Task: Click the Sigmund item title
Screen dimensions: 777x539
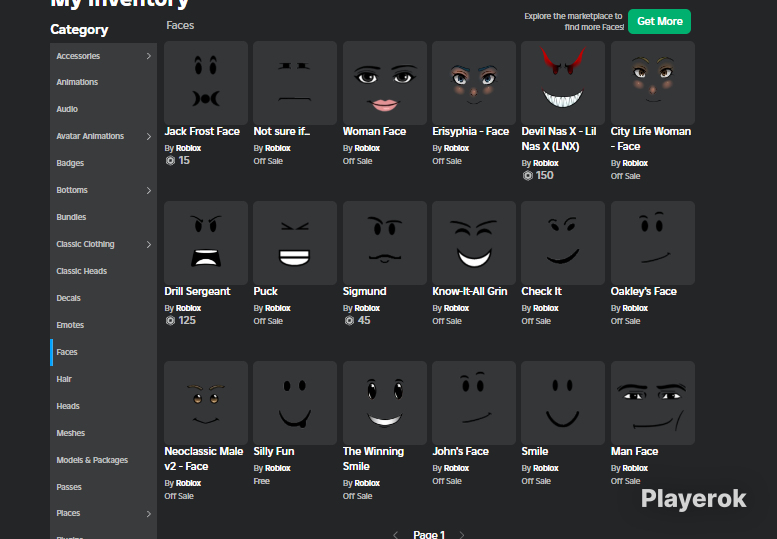Action: click(x=364, y=291)
